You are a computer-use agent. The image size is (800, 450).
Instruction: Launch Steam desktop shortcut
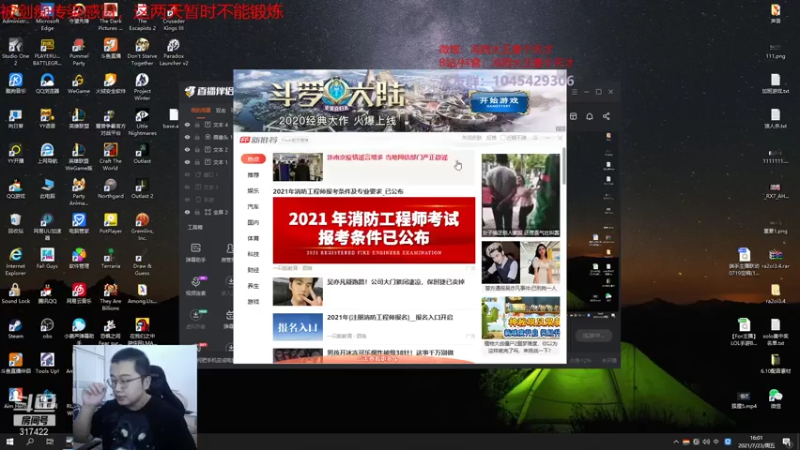coord(15,329)
